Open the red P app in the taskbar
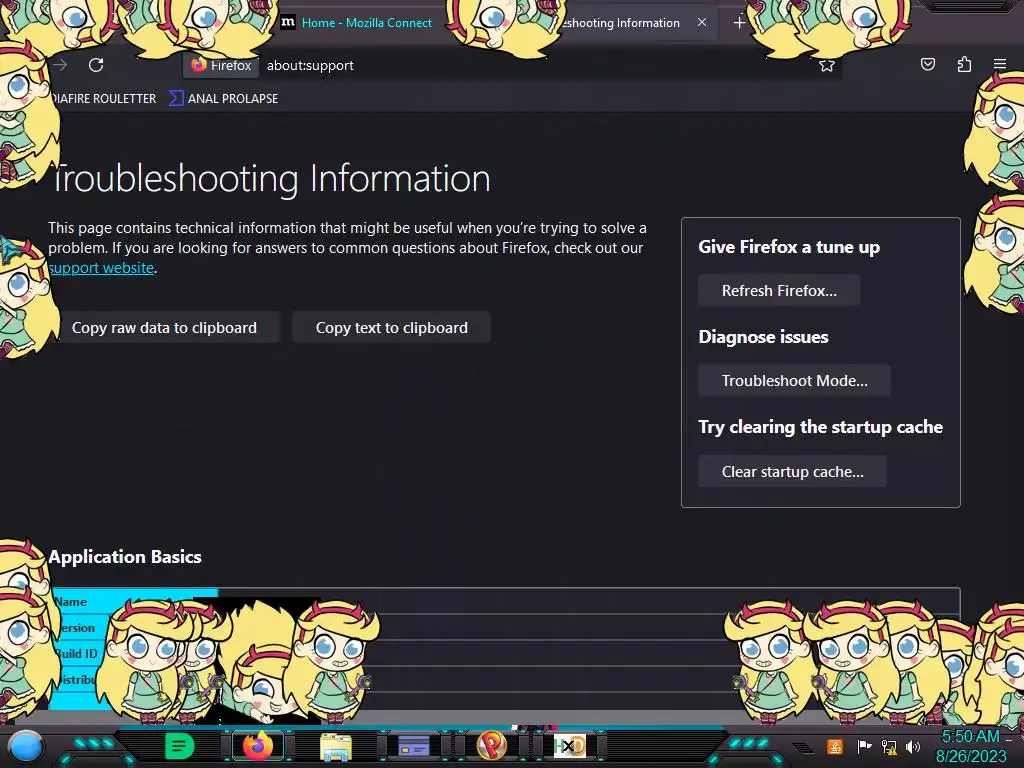The width and height of the screenshot is (1024, 768). coord(492,745)
